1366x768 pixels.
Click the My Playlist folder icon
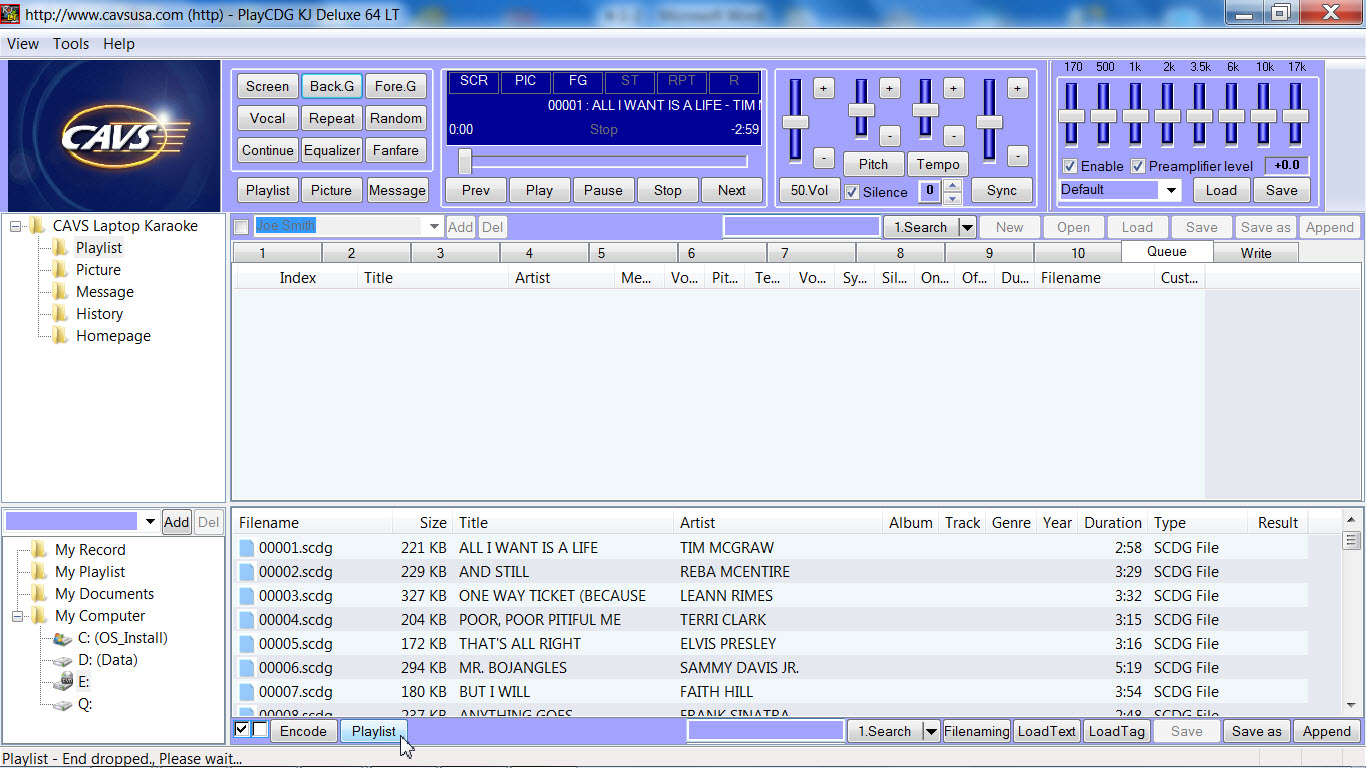click(x=39, y=572)
